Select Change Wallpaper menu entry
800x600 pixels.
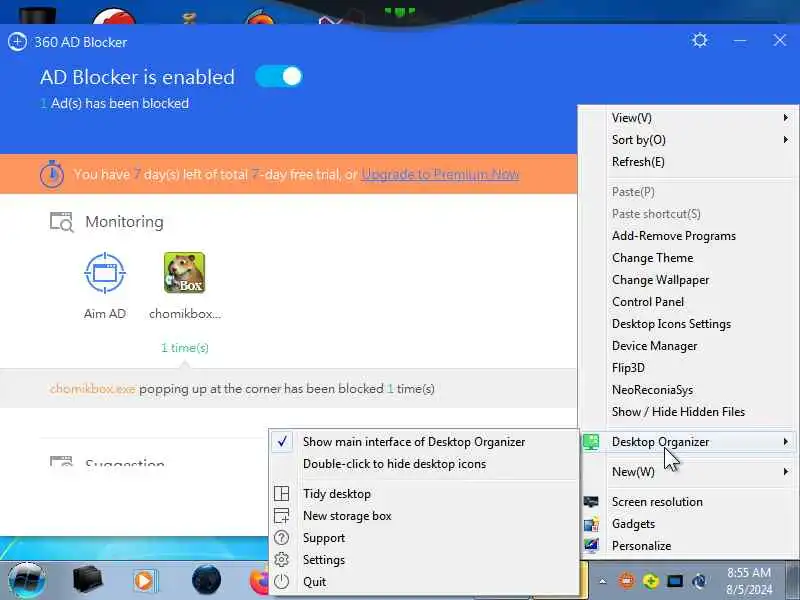coord(660,280)
